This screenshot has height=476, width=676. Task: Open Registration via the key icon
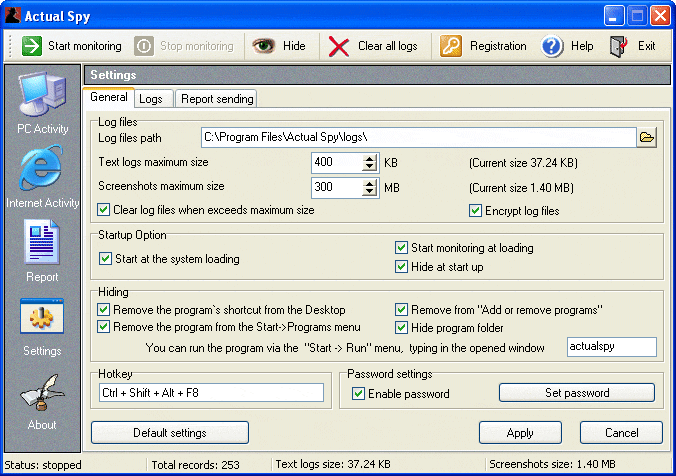pyautogui.click(x=451, y=46)
